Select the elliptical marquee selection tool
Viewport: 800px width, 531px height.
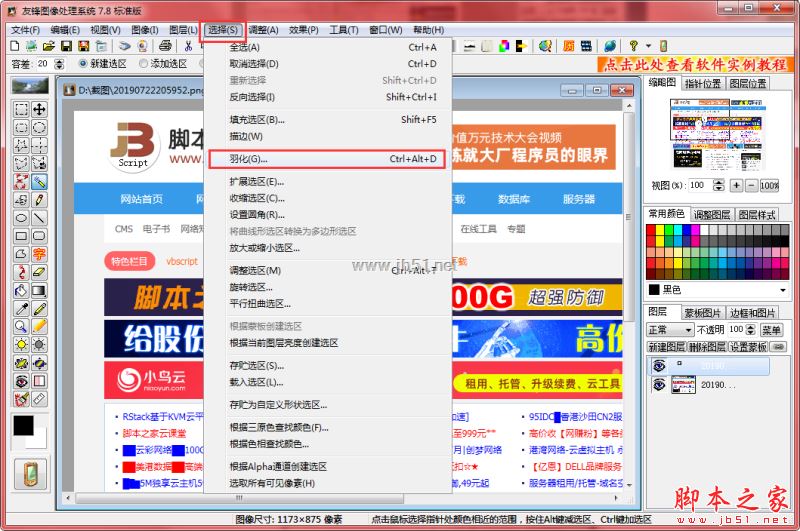point(39,128)
